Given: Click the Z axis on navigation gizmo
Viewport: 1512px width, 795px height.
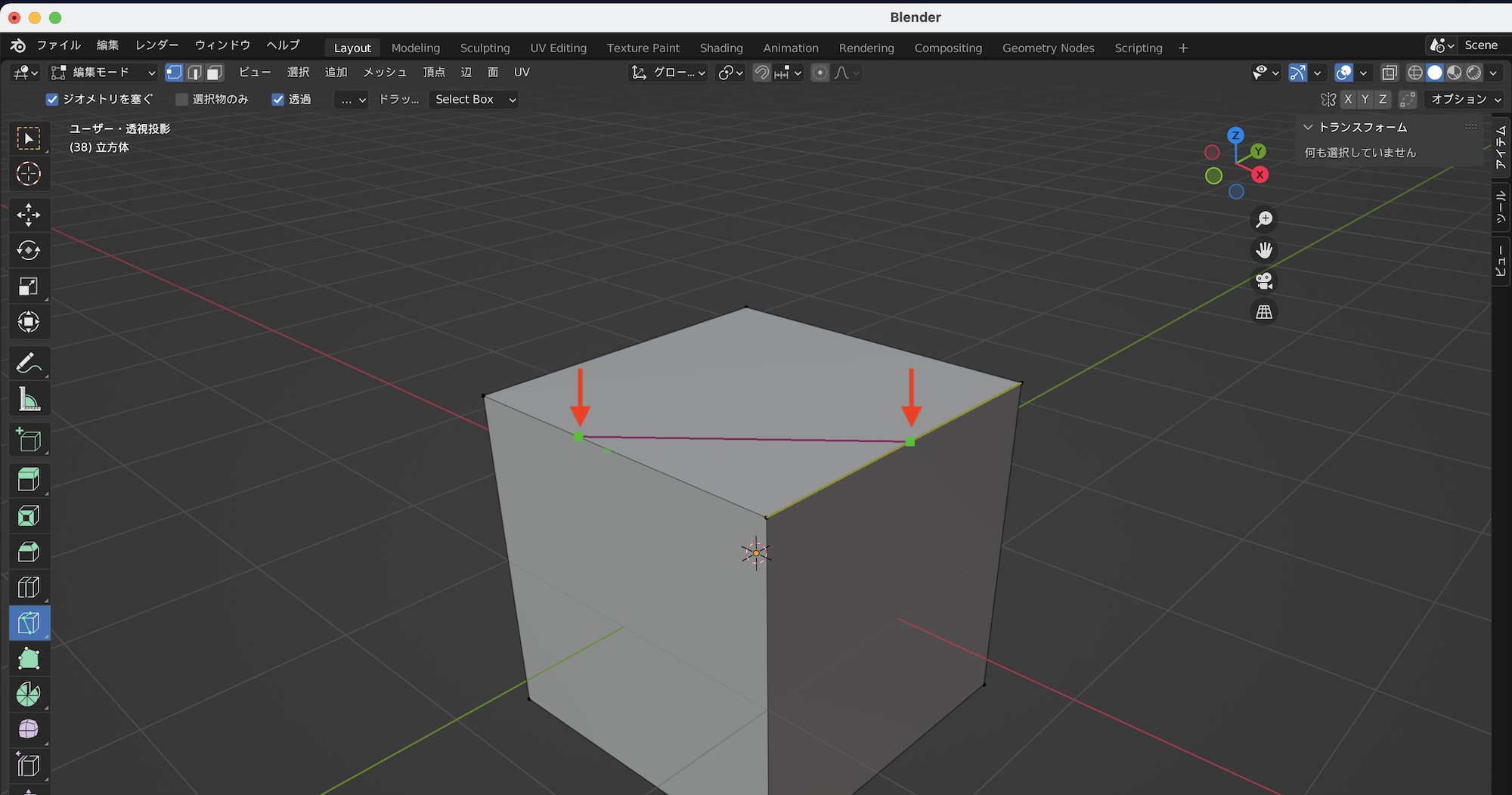Looking at the screenshot, I should (x=1235, y=135).
